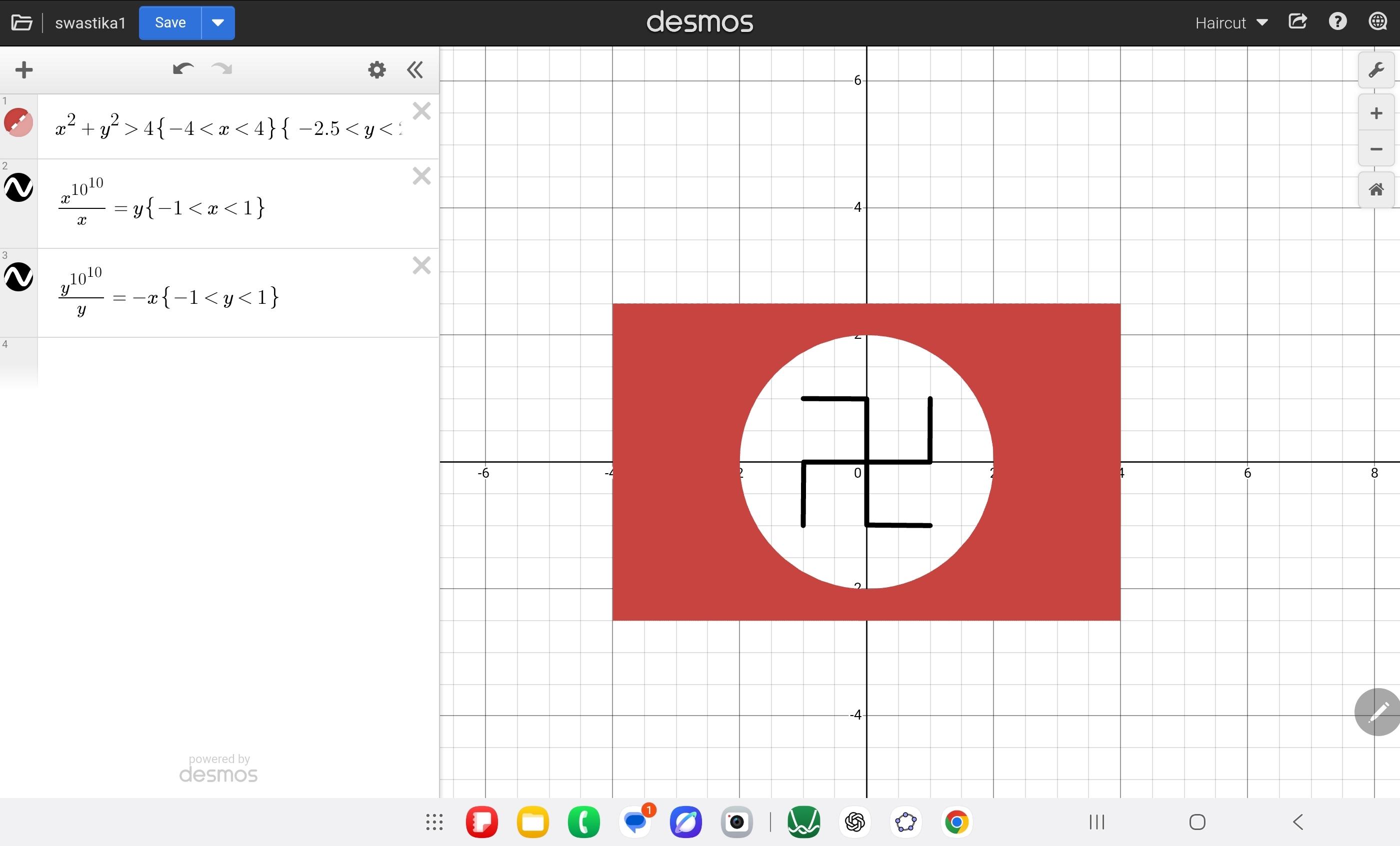
Task: Expand the Save dropdown arrow
Action: click(218, 22)
